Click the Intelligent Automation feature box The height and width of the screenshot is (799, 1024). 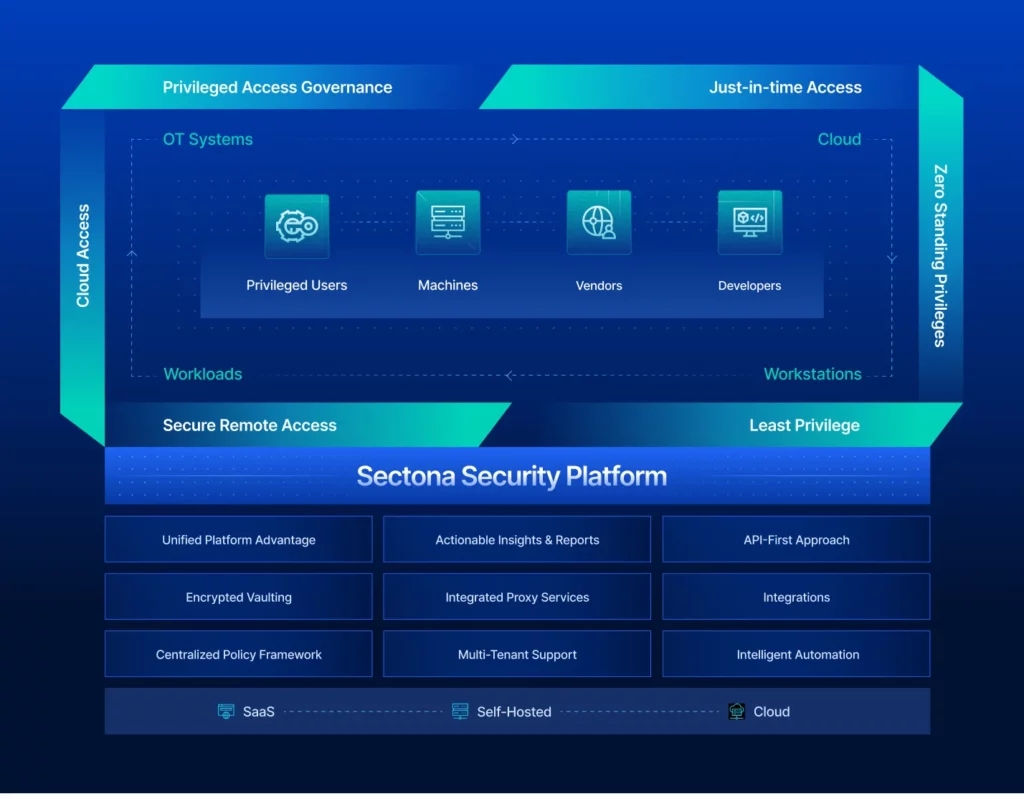click(796, 654)
